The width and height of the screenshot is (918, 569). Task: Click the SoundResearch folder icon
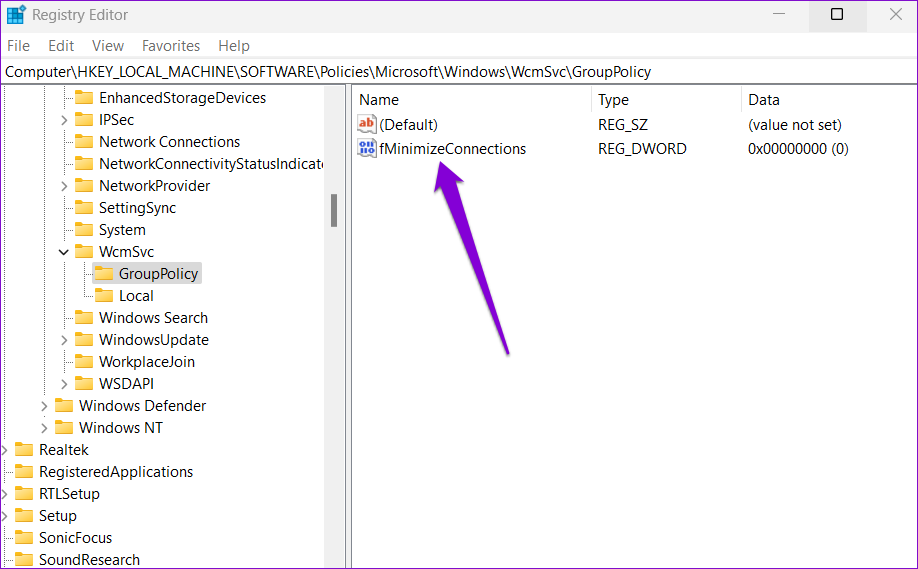24,560
